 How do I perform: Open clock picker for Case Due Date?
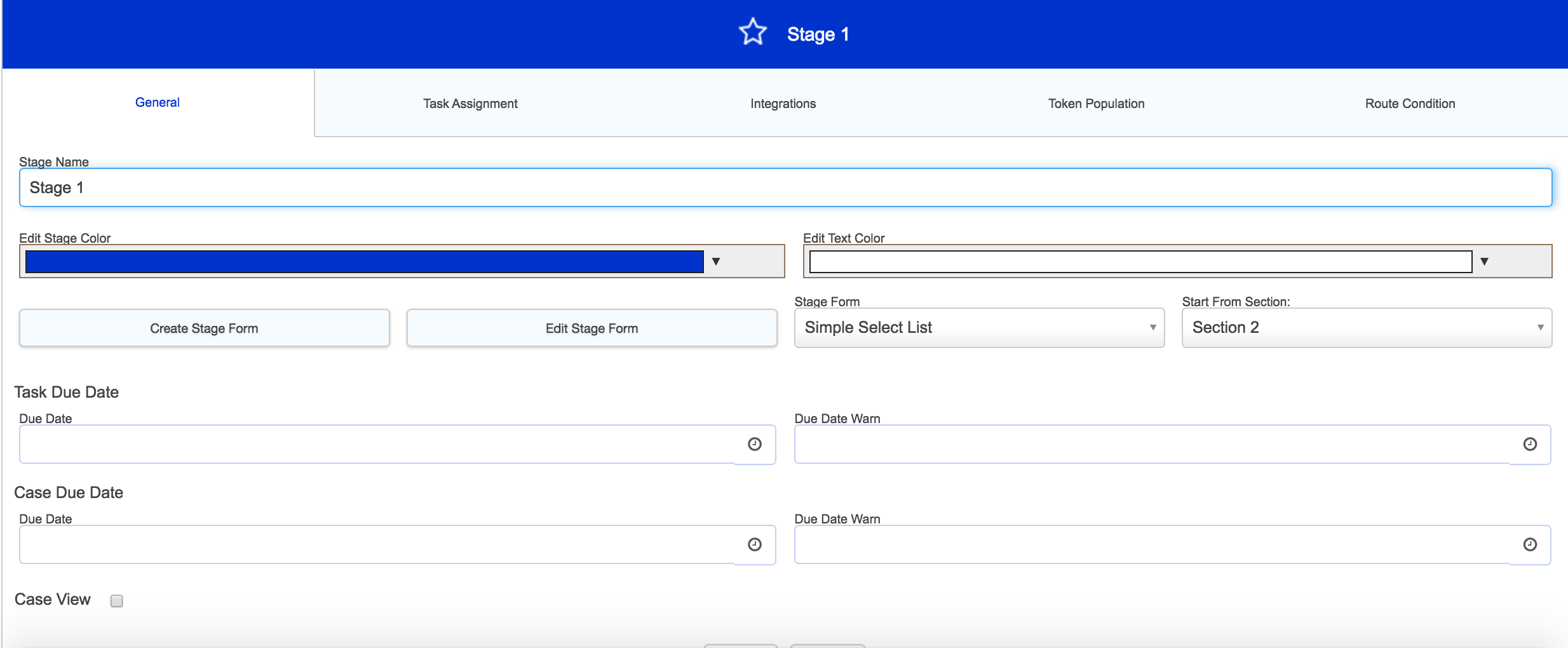point(755,544)
